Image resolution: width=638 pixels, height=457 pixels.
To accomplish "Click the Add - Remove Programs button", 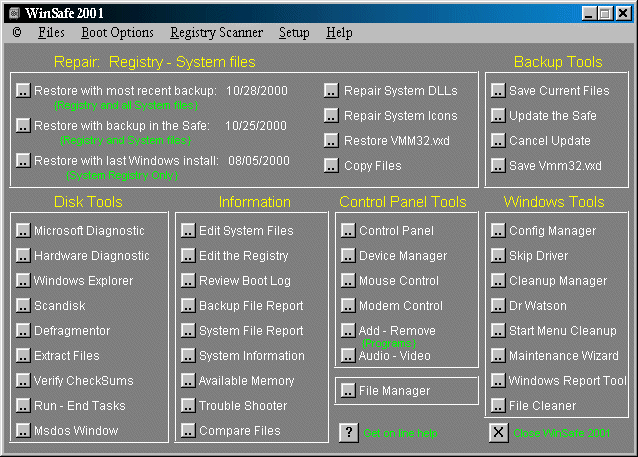I will [x=348, y=330].
